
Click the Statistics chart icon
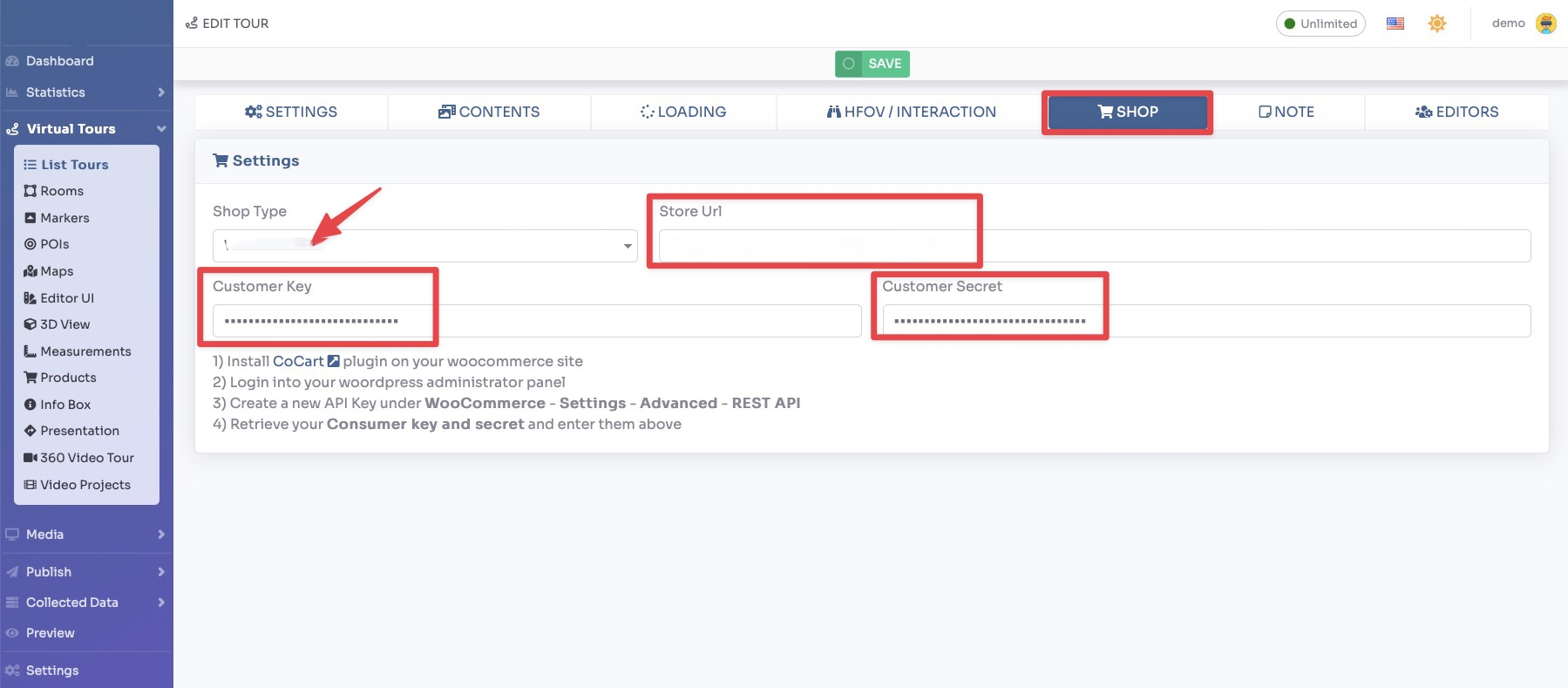pyautogui.click(x=12, y=92)
